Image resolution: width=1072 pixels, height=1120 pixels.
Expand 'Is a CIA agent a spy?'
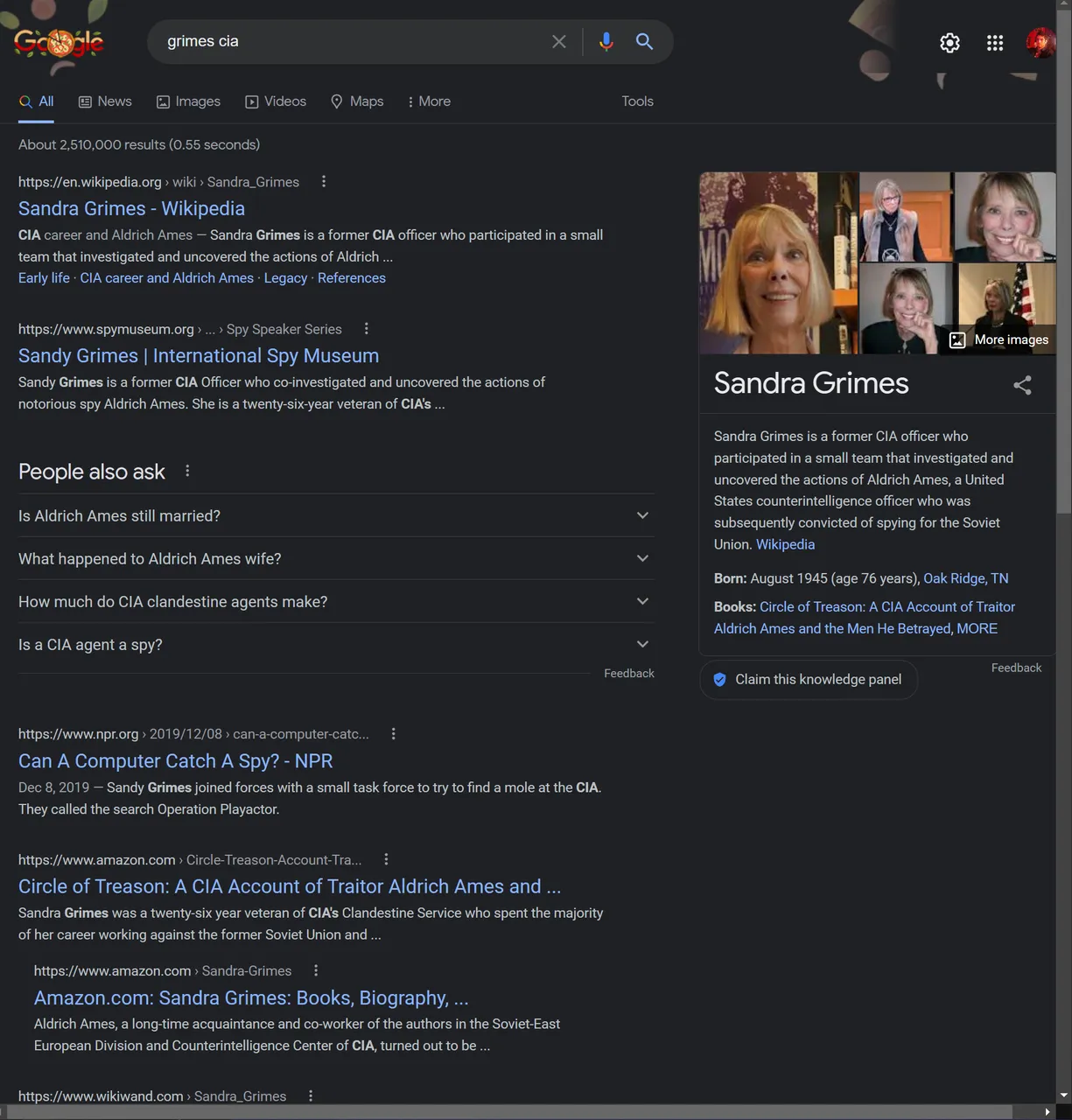[336, 644]
